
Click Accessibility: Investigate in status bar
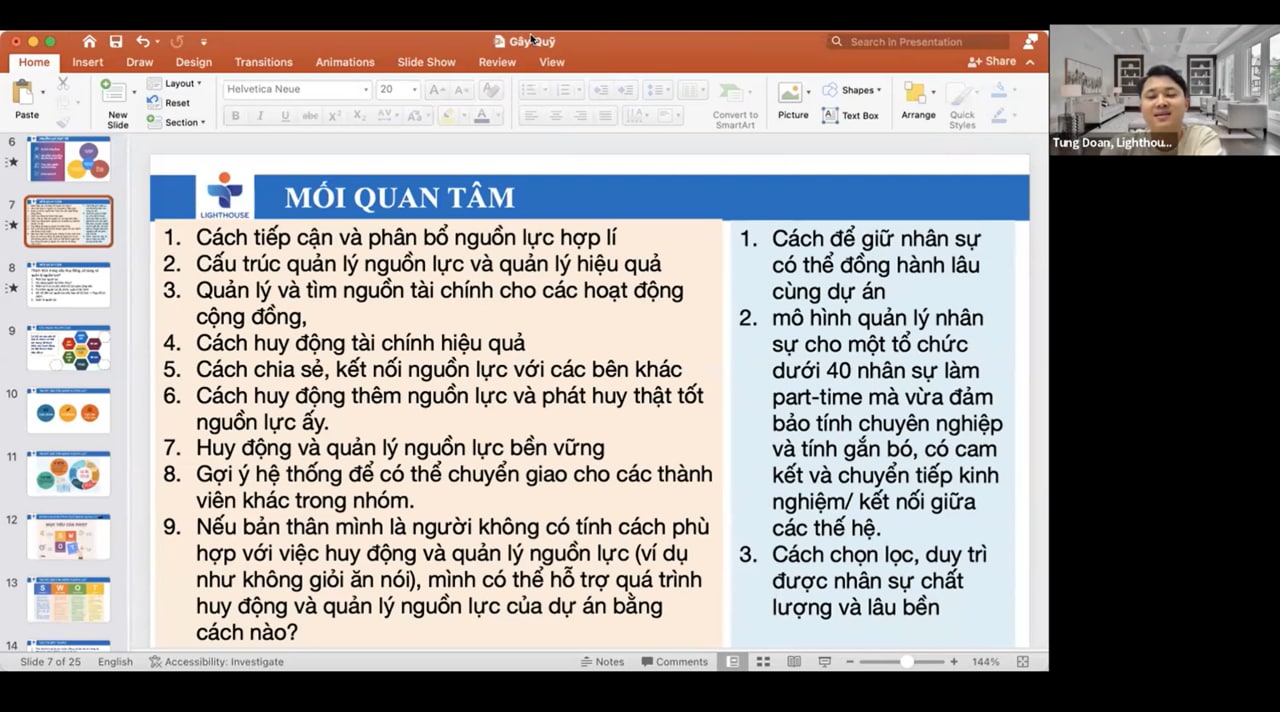point(216,662)
